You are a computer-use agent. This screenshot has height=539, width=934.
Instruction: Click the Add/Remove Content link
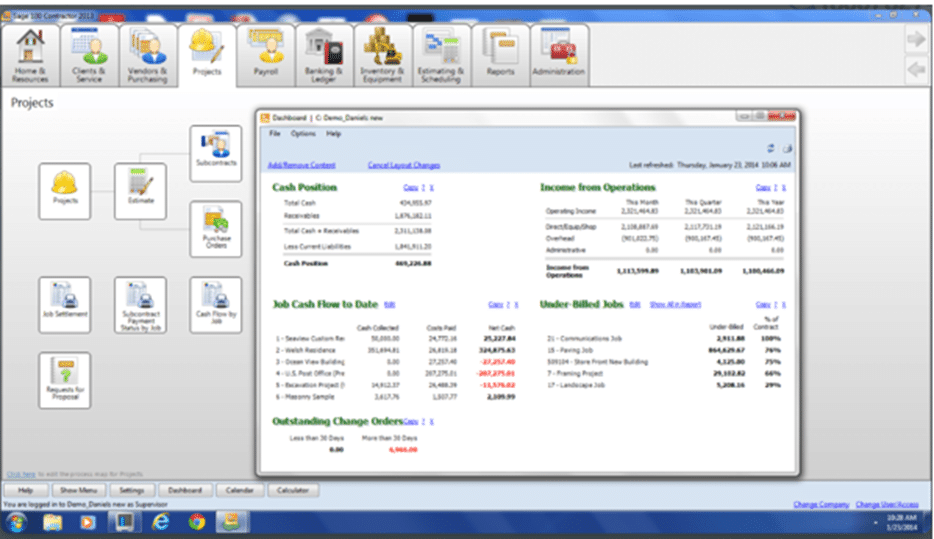pyautogui.click(x=301, y=165)
